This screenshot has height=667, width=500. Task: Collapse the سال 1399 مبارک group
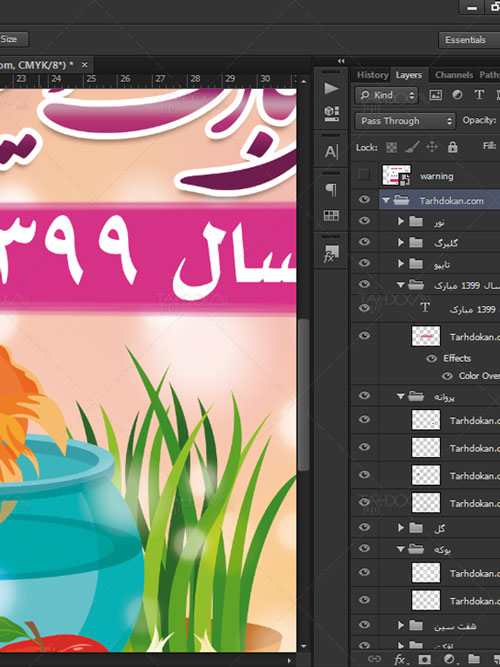400,285
